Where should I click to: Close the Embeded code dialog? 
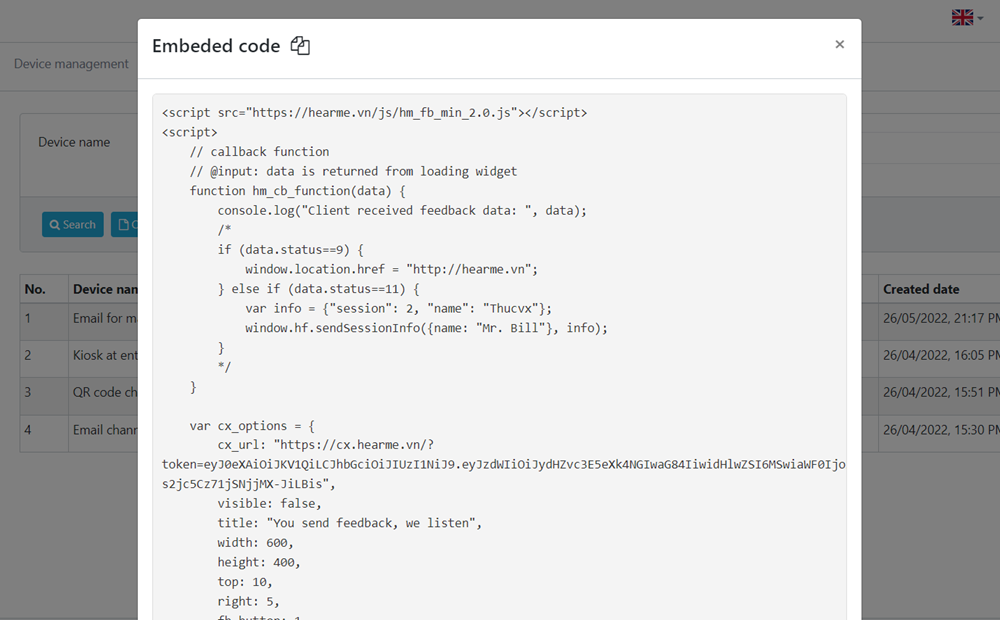839,44
